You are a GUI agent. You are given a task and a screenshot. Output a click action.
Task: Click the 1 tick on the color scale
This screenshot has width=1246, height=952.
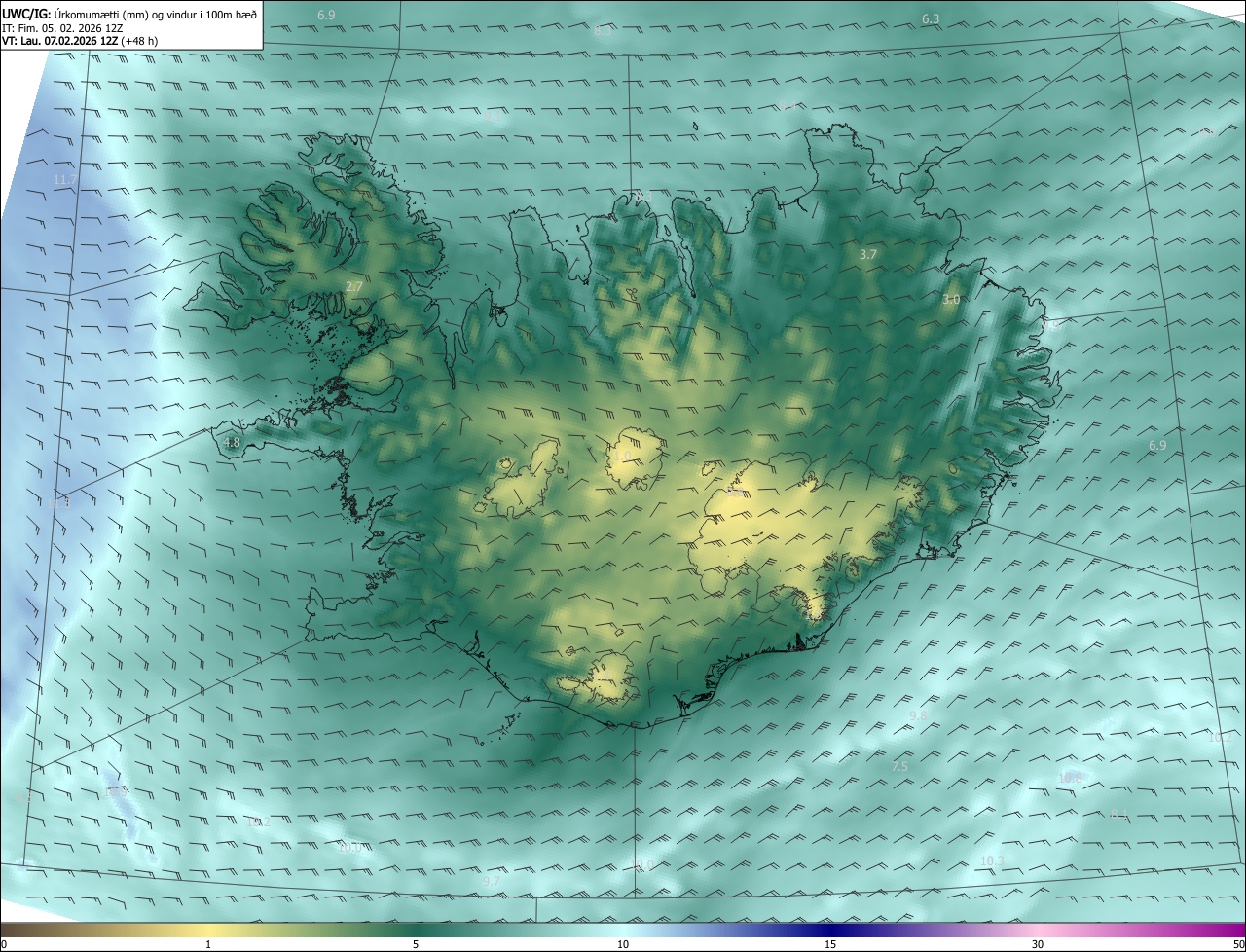click(x=208, y=944)
